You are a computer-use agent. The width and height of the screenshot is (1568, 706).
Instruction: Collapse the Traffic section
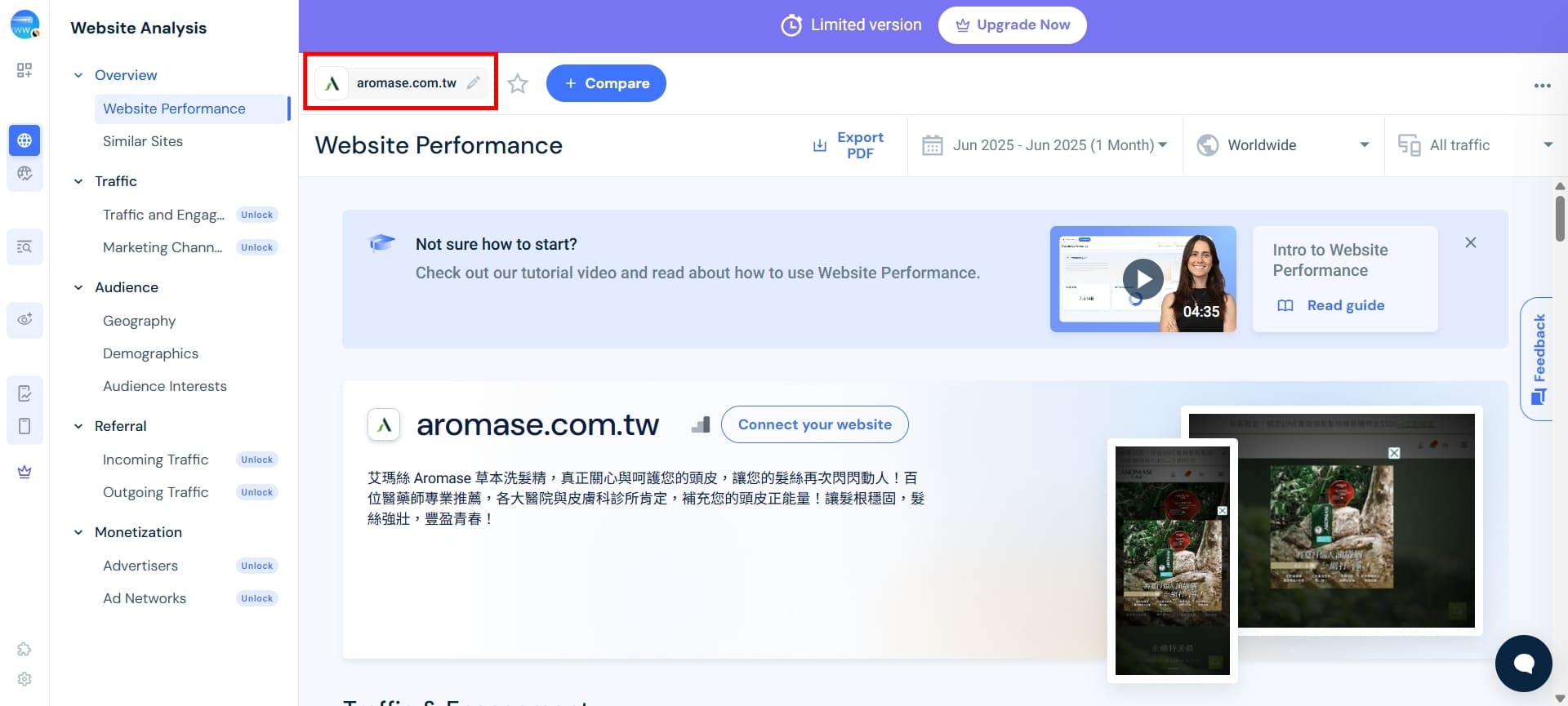(x=78, y=181)
